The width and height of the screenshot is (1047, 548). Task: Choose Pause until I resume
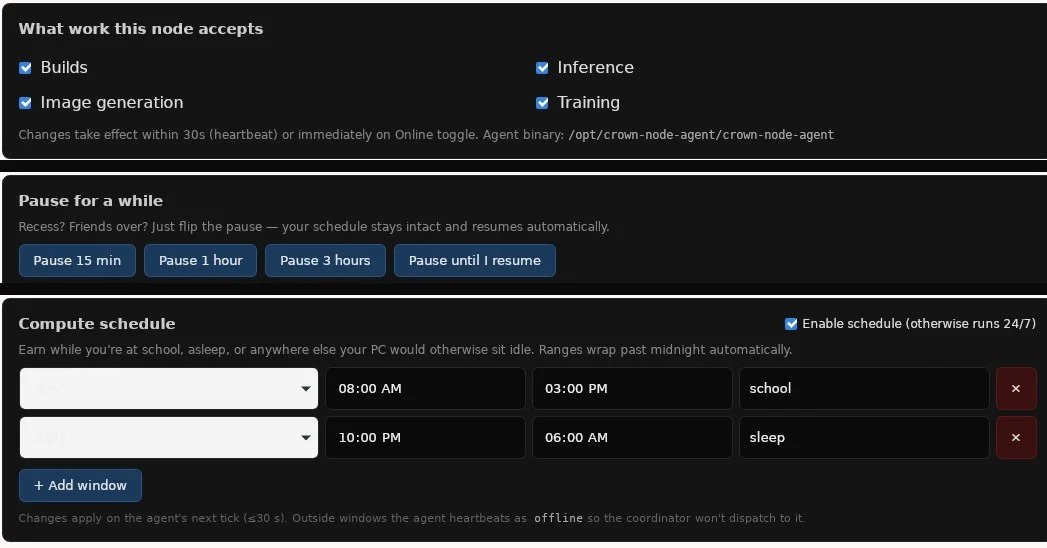click(475, 260)
